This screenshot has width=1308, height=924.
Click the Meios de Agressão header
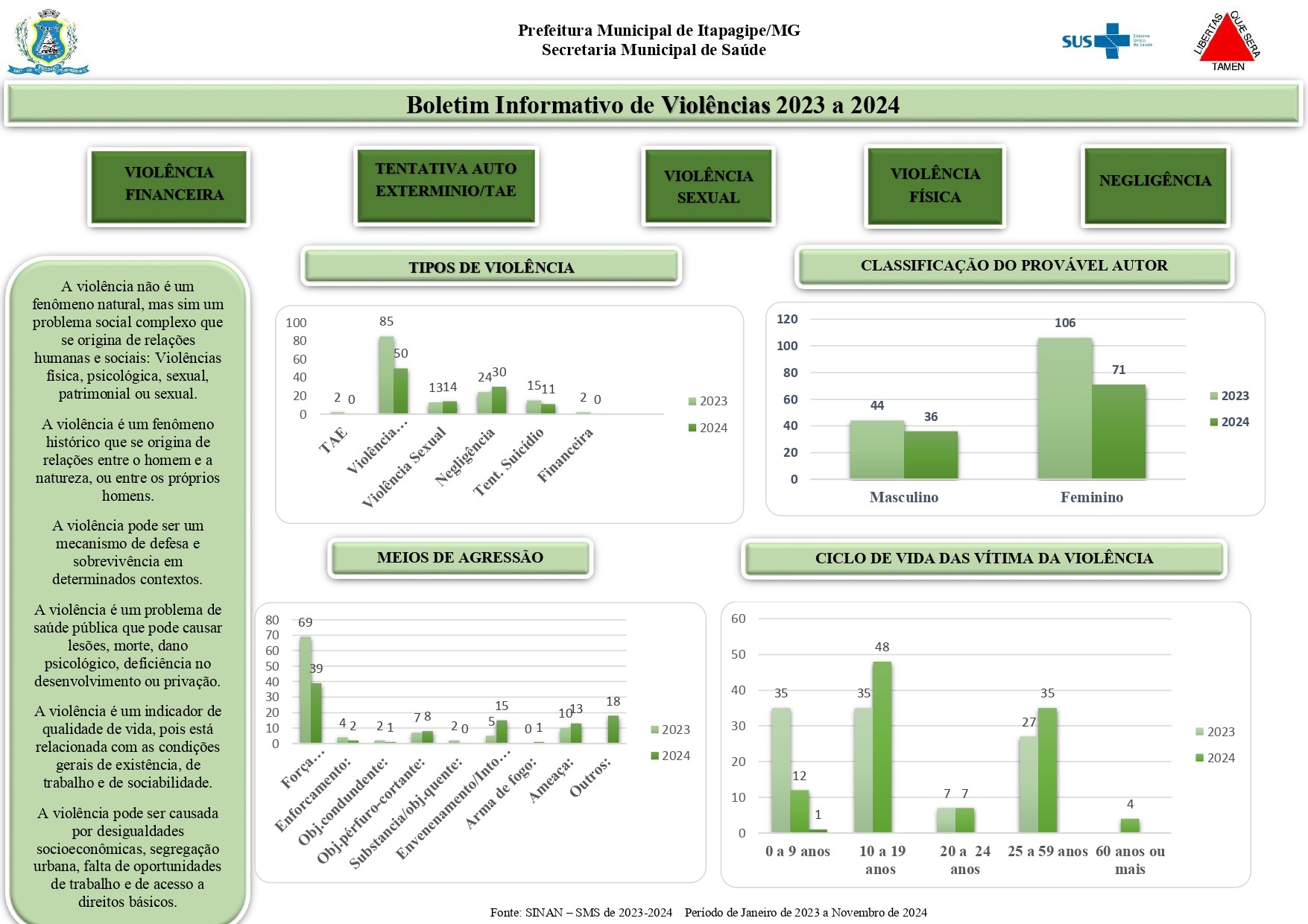(460, 557)
